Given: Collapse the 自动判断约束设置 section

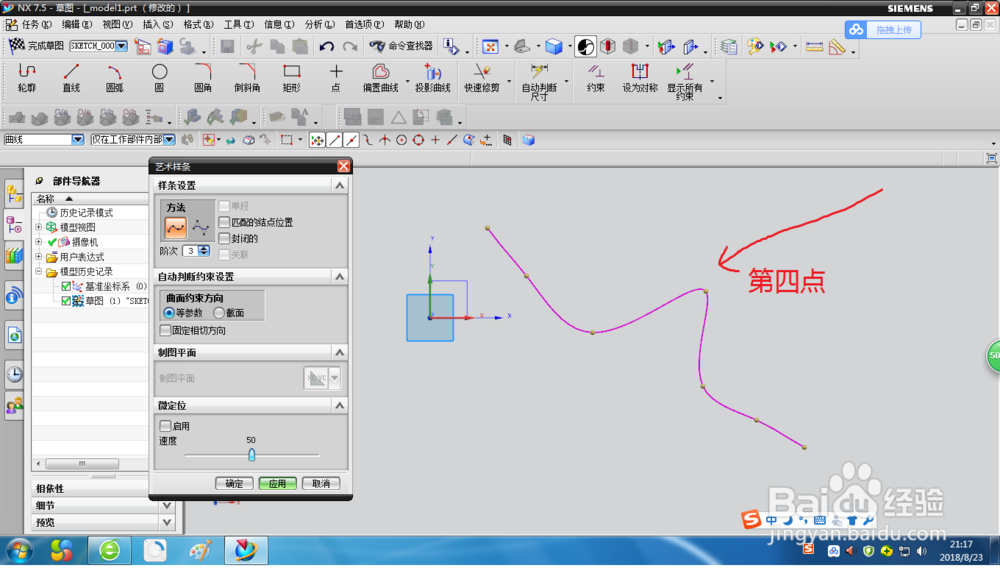Looking at the screenshot, I should pos(339,277).
